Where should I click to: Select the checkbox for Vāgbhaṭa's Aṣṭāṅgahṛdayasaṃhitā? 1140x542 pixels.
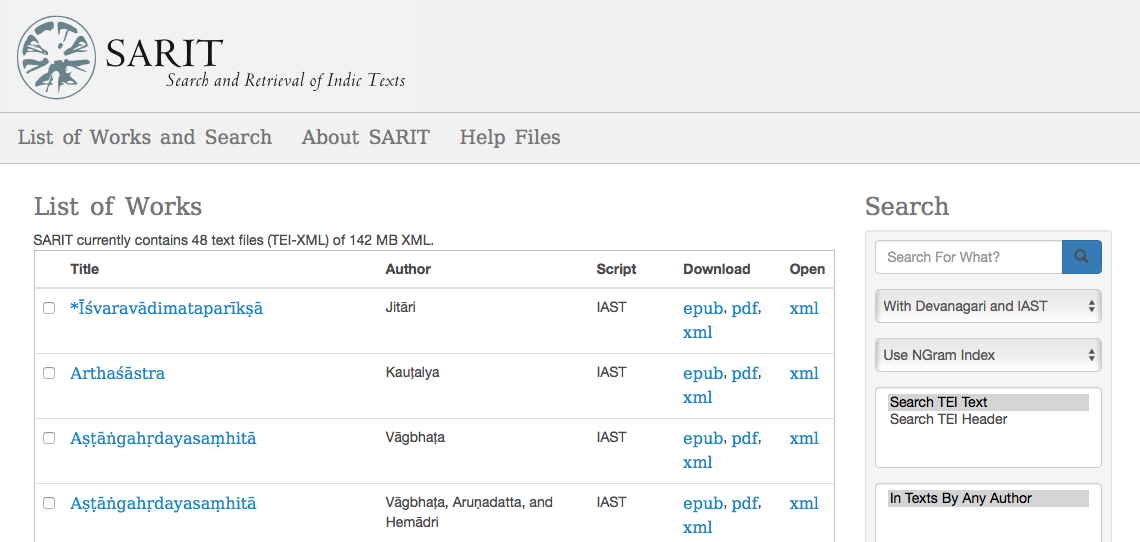(49, 438)
